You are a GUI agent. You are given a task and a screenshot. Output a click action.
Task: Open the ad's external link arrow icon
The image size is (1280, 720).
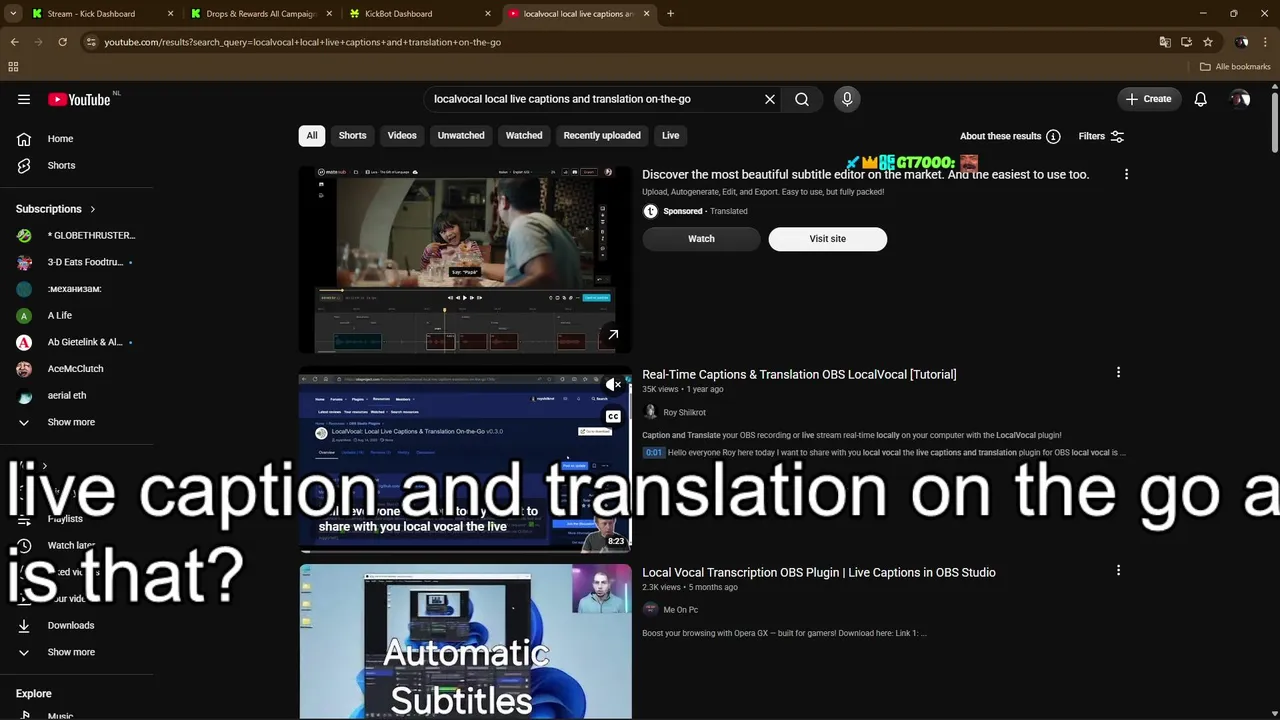pos(613,335)
